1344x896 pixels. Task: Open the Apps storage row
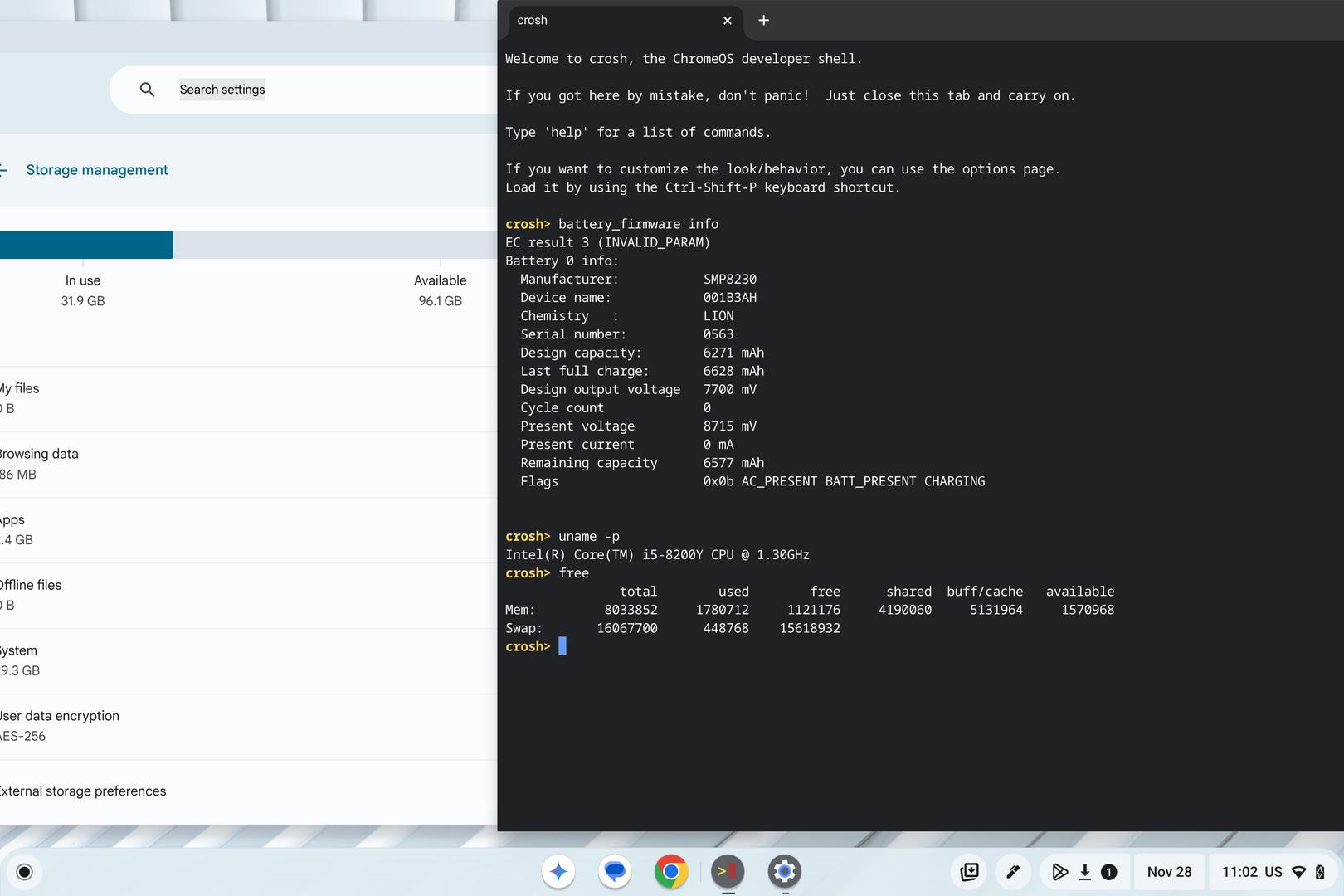[x=248, y=530]
